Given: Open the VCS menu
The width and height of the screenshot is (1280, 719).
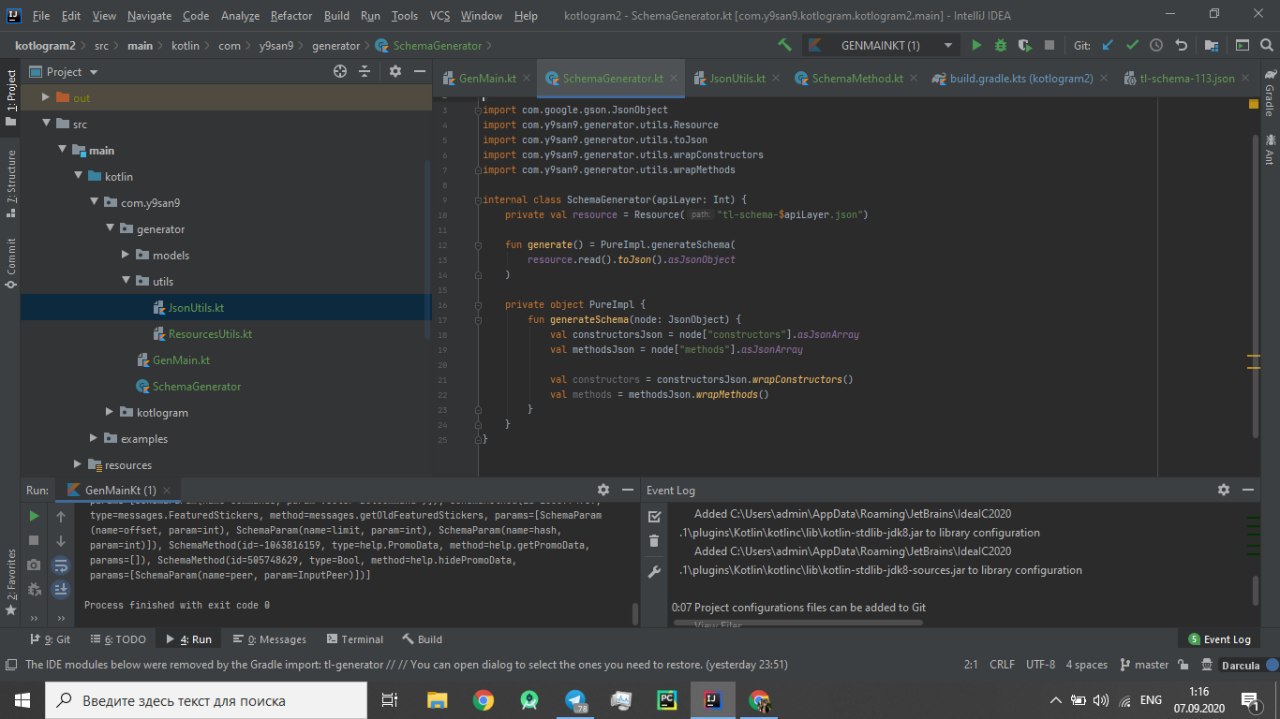Looking at the screenshot, I should (440, 16).
